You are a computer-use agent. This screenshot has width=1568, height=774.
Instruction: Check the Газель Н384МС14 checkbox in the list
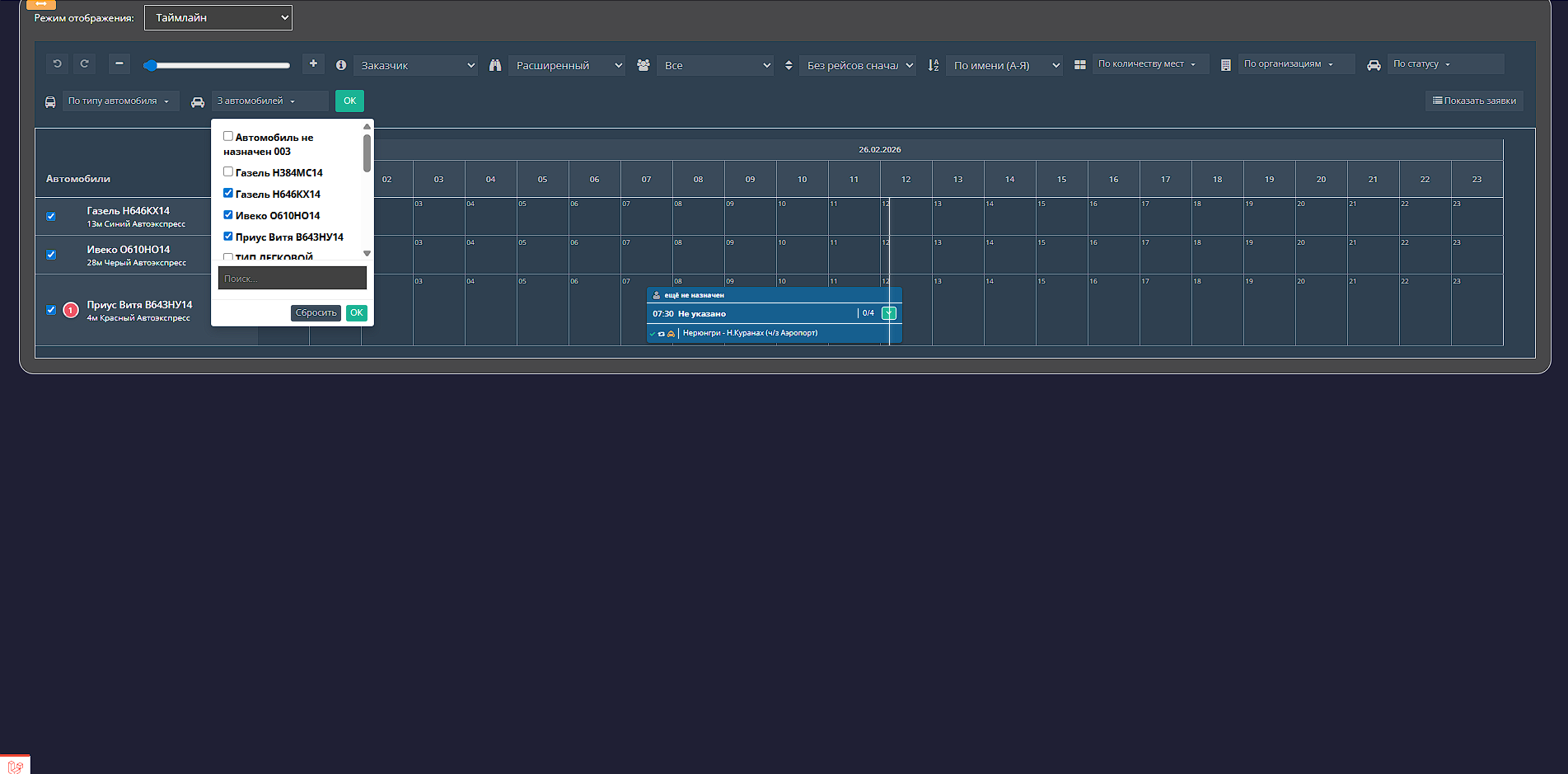(228, 172)
